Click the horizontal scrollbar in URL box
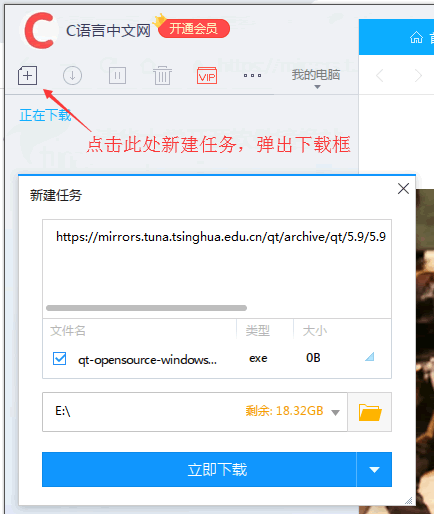 146,308
